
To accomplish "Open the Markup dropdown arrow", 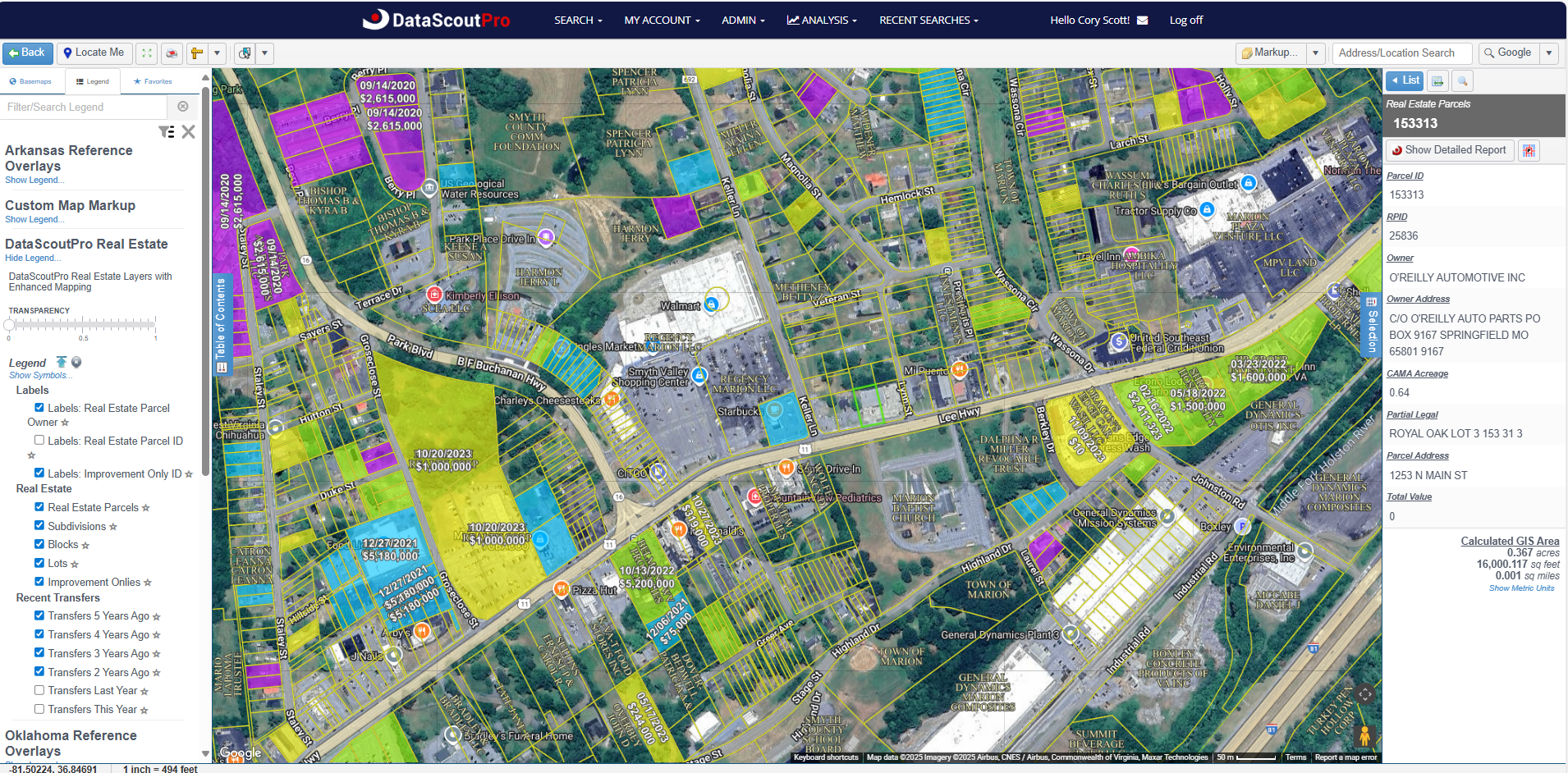I will [1316, 53].
